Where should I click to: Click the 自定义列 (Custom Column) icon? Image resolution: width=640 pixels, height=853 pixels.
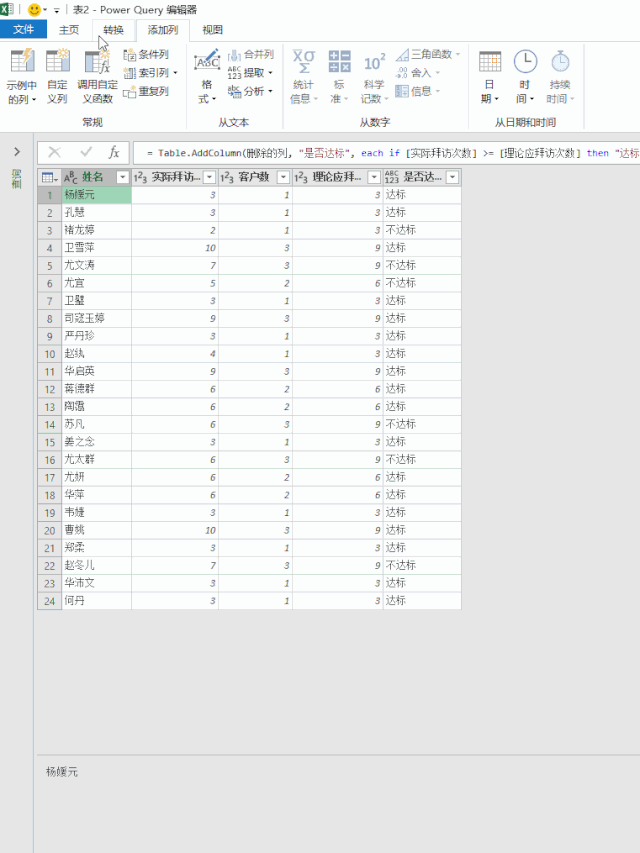coord(58,63)
